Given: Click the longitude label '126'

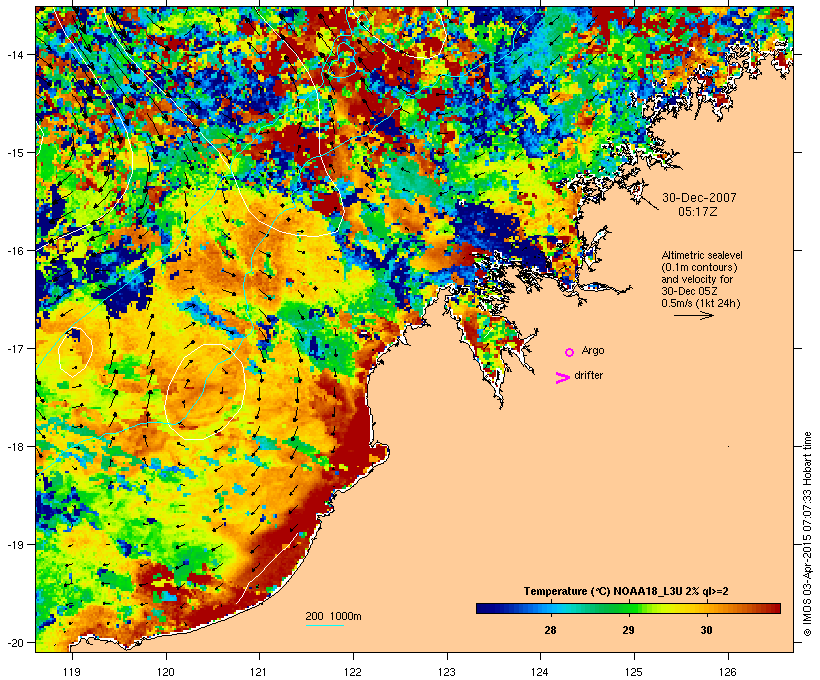Looking at the screenshot, I should [728, 672].
